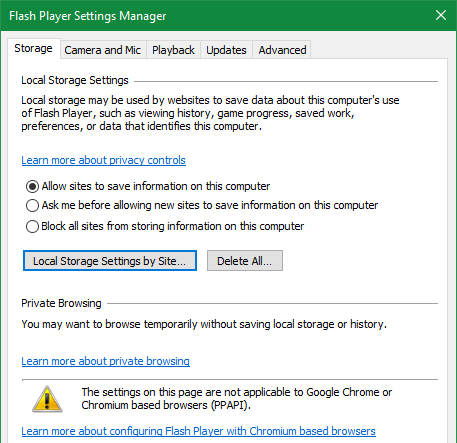The image size is (457, 443).
Task: Click the Local Storage Settings section heading
Action: (75, 80)
